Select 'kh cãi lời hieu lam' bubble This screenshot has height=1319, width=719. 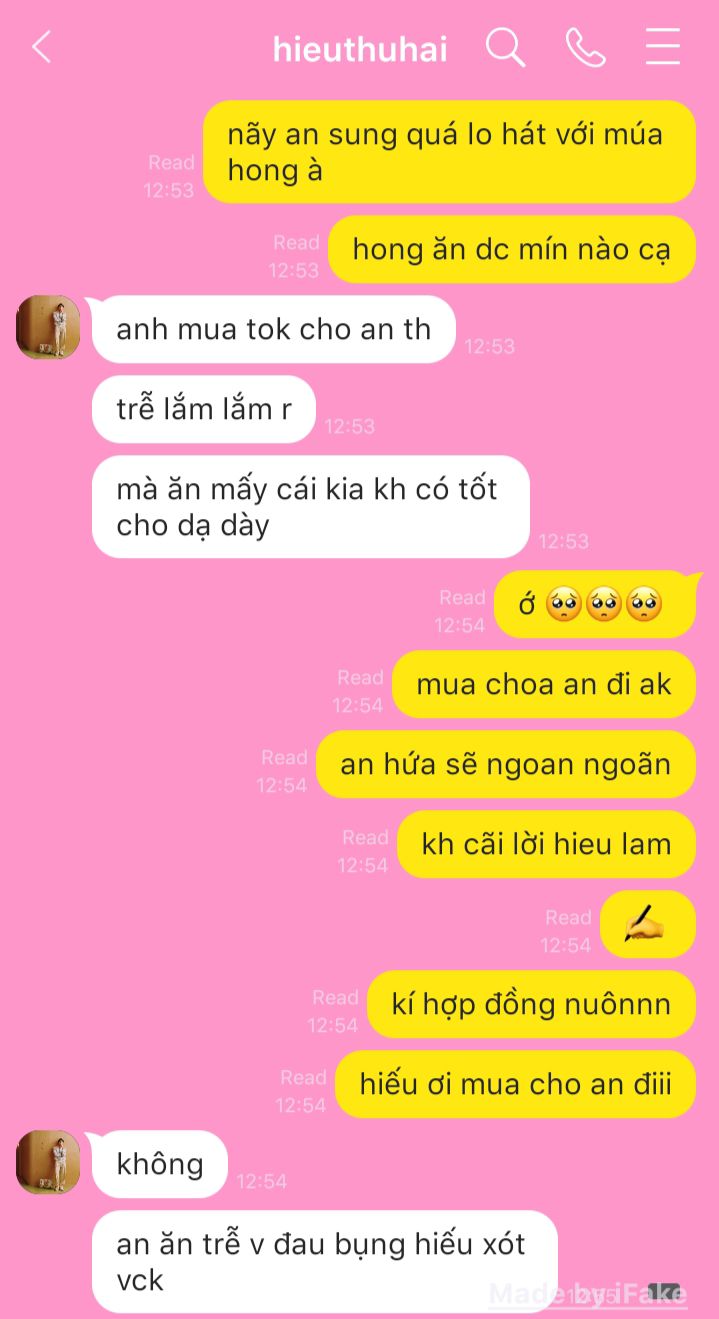pos(546,845)
